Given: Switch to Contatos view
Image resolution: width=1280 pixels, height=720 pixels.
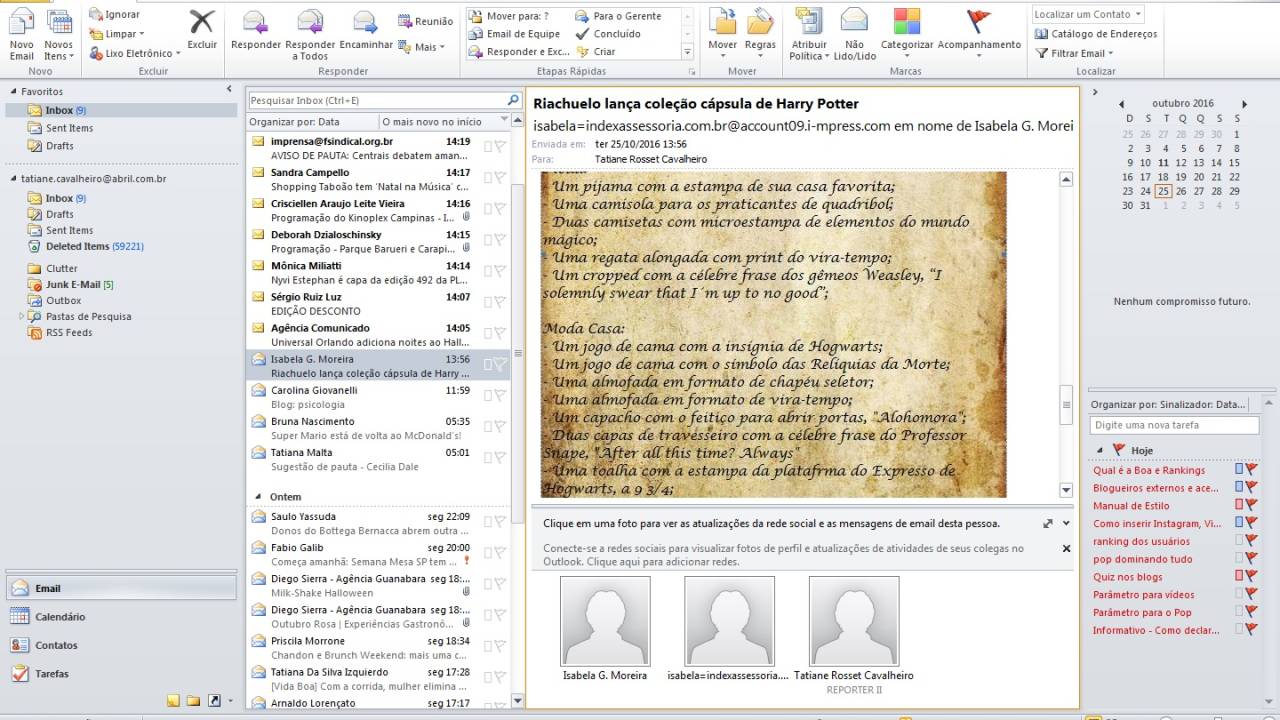Looking at the screenshot, I should coord(120,645).
